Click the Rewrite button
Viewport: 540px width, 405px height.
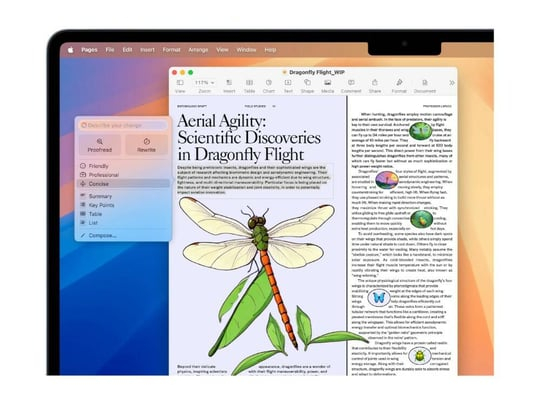146,145
